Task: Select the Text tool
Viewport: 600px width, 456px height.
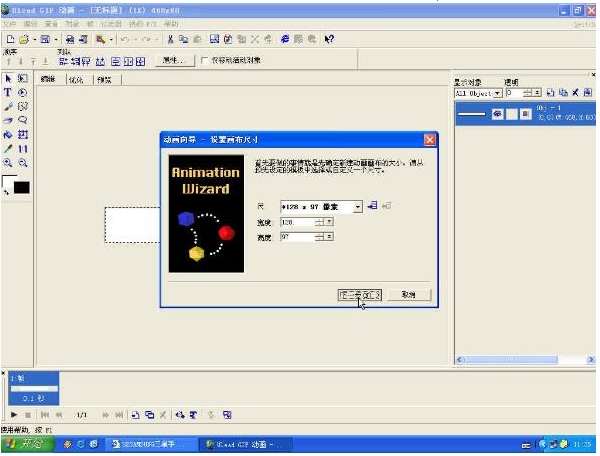Action: click(x=8, y=93)
